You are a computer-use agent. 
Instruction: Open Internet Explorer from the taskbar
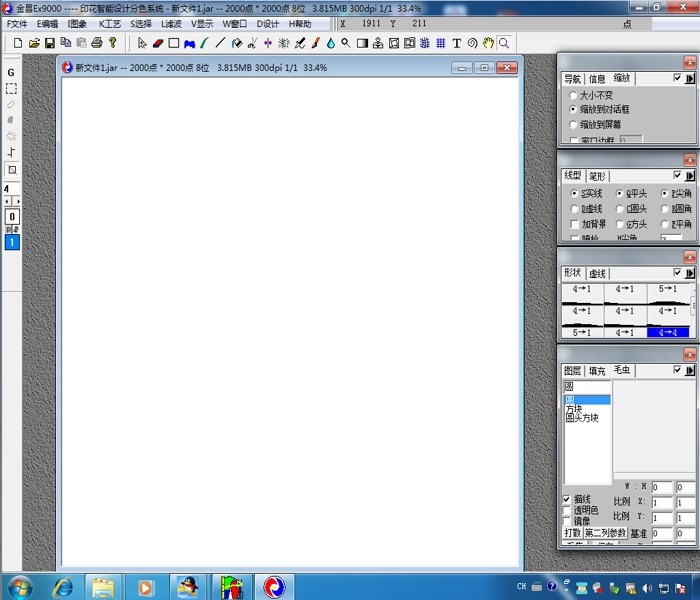point(63,587)
